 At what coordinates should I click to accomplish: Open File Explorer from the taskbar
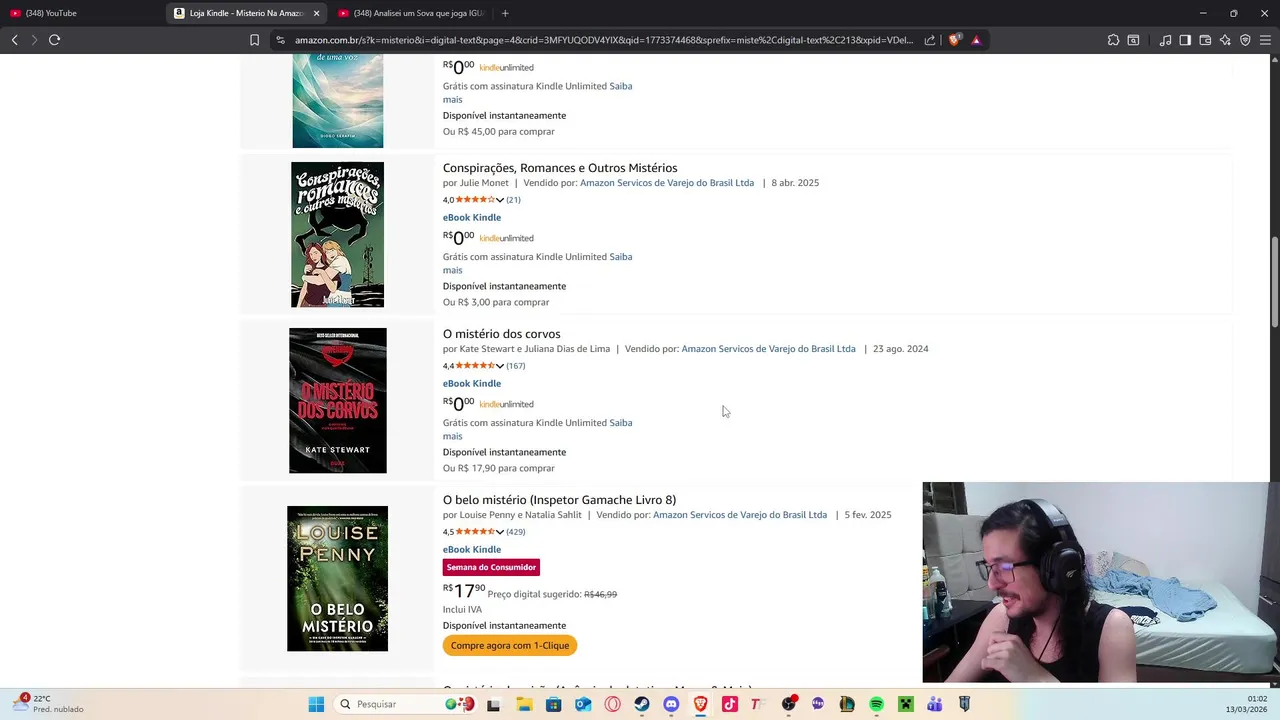(524, 704)
